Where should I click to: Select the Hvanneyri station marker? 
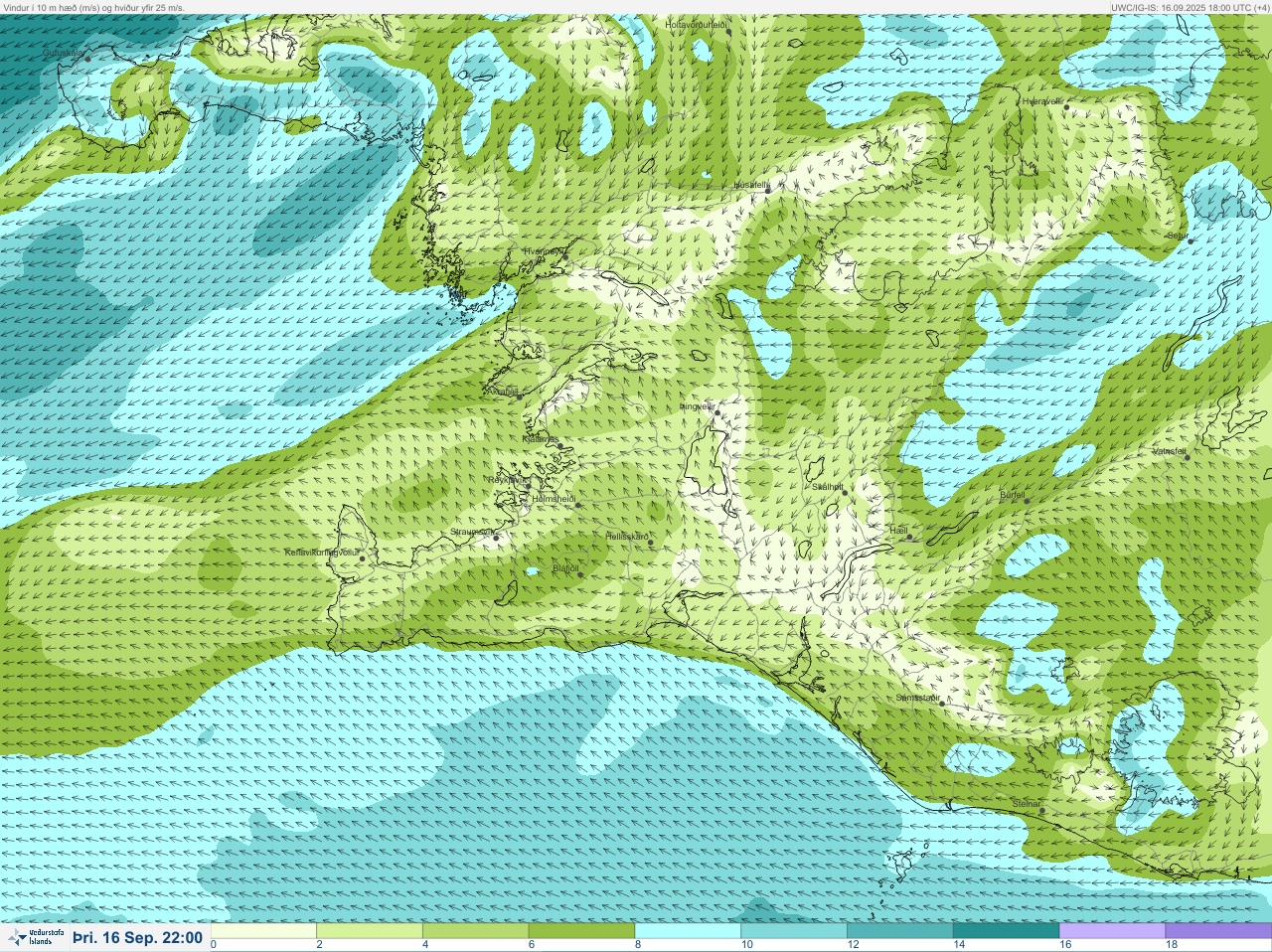564,256
